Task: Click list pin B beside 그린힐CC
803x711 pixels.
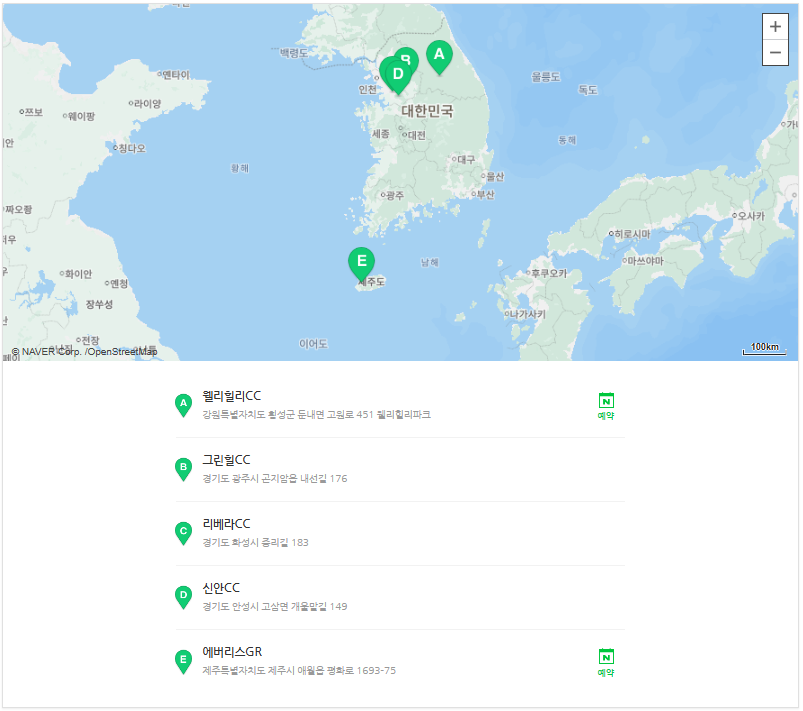Action: pos(183,469)
